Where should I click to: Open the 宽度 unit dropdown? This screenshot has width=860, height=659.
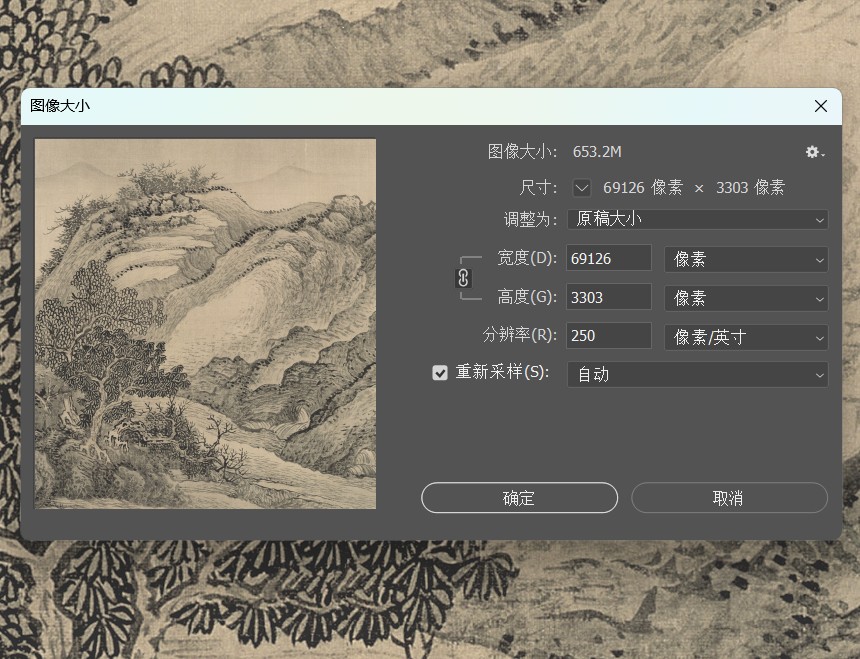pyautogui.click(x=746, y=259)
